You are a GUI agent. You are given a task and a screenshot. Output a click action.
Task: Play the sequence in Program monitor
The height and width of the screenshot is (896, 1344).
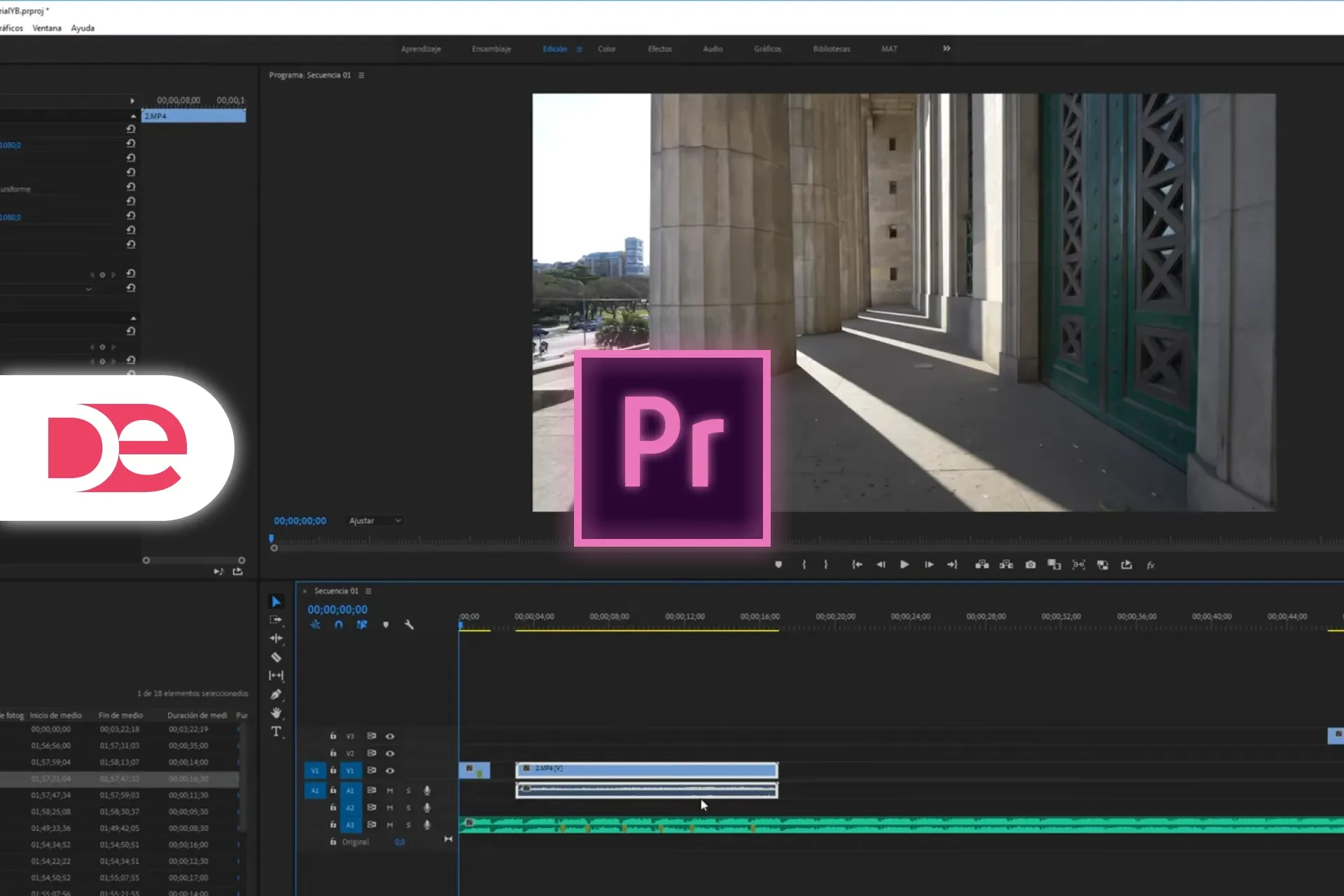click(904, 564)
